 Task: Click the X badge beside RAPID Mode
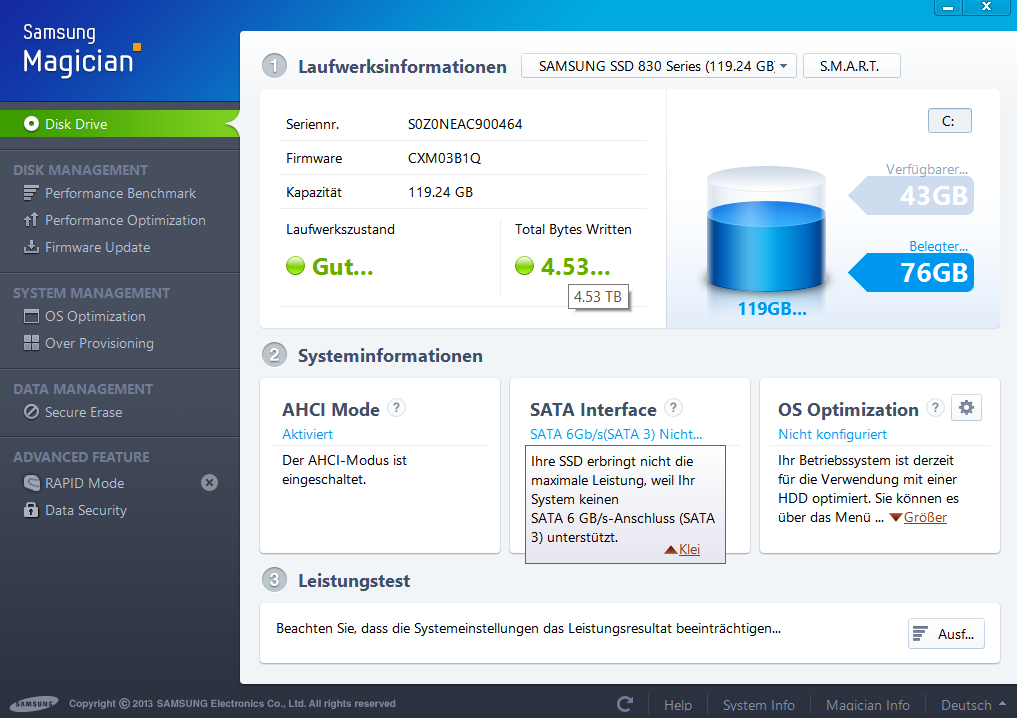tap(209, 483)
